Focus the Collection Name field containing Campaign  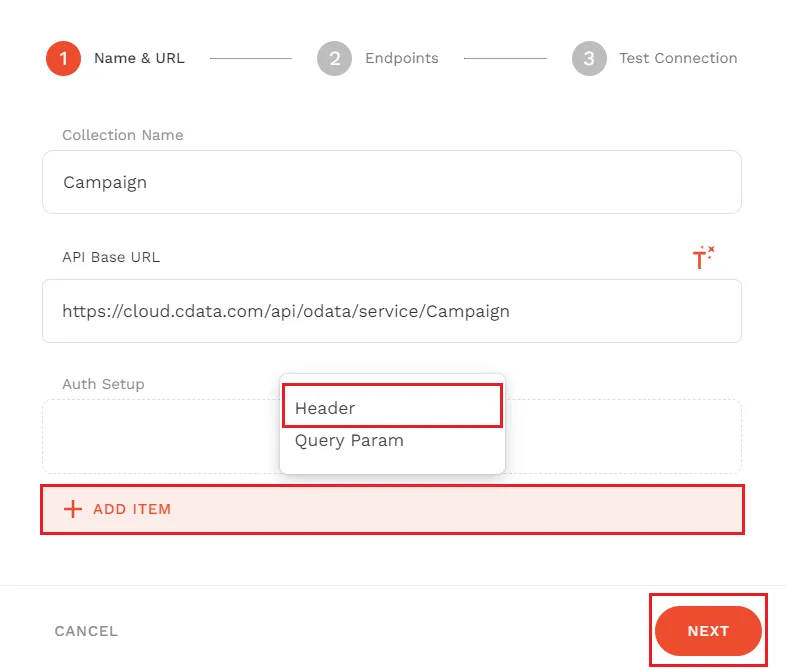coord(391,182)
